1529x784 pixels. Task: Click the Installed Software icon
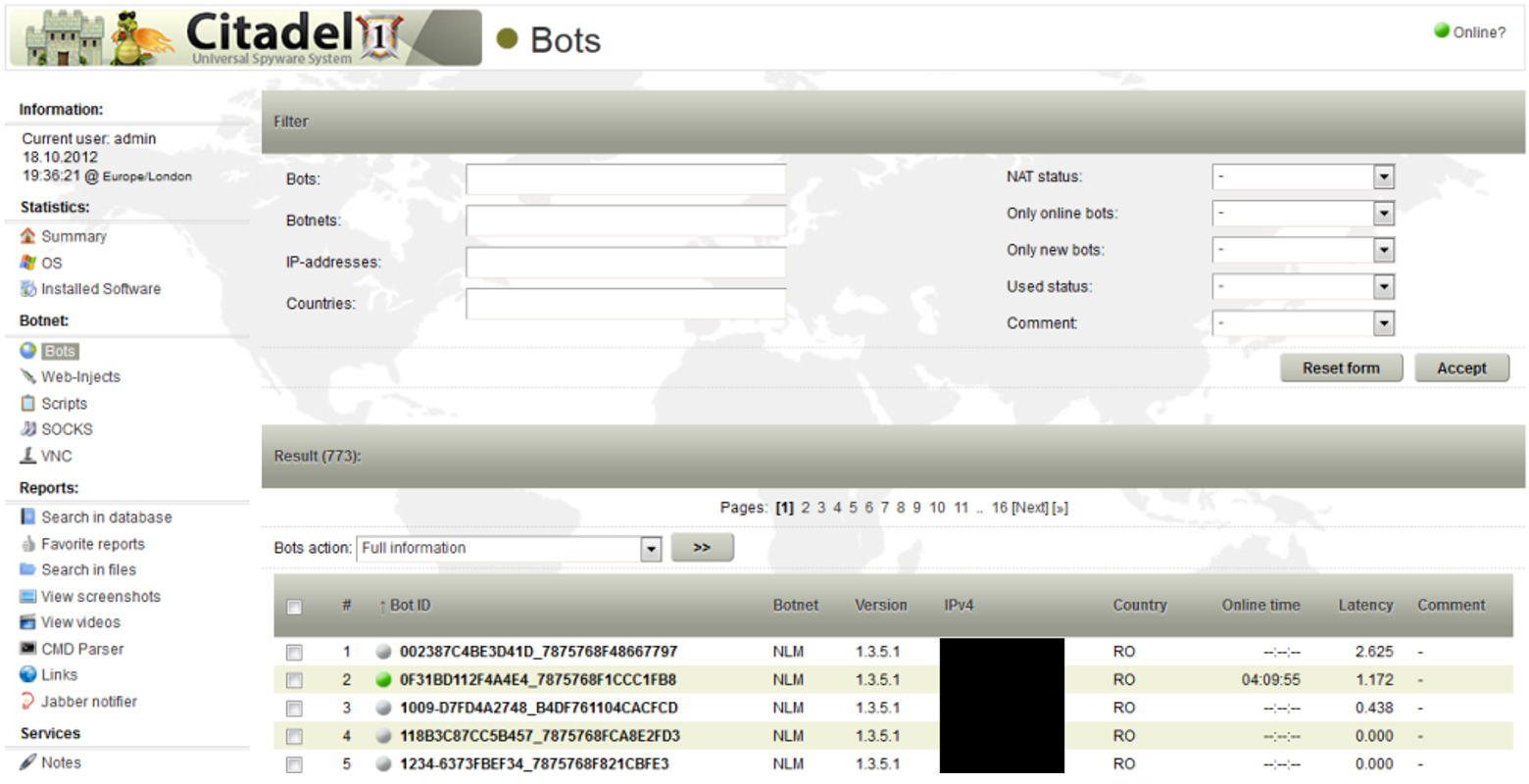[27, 289]
